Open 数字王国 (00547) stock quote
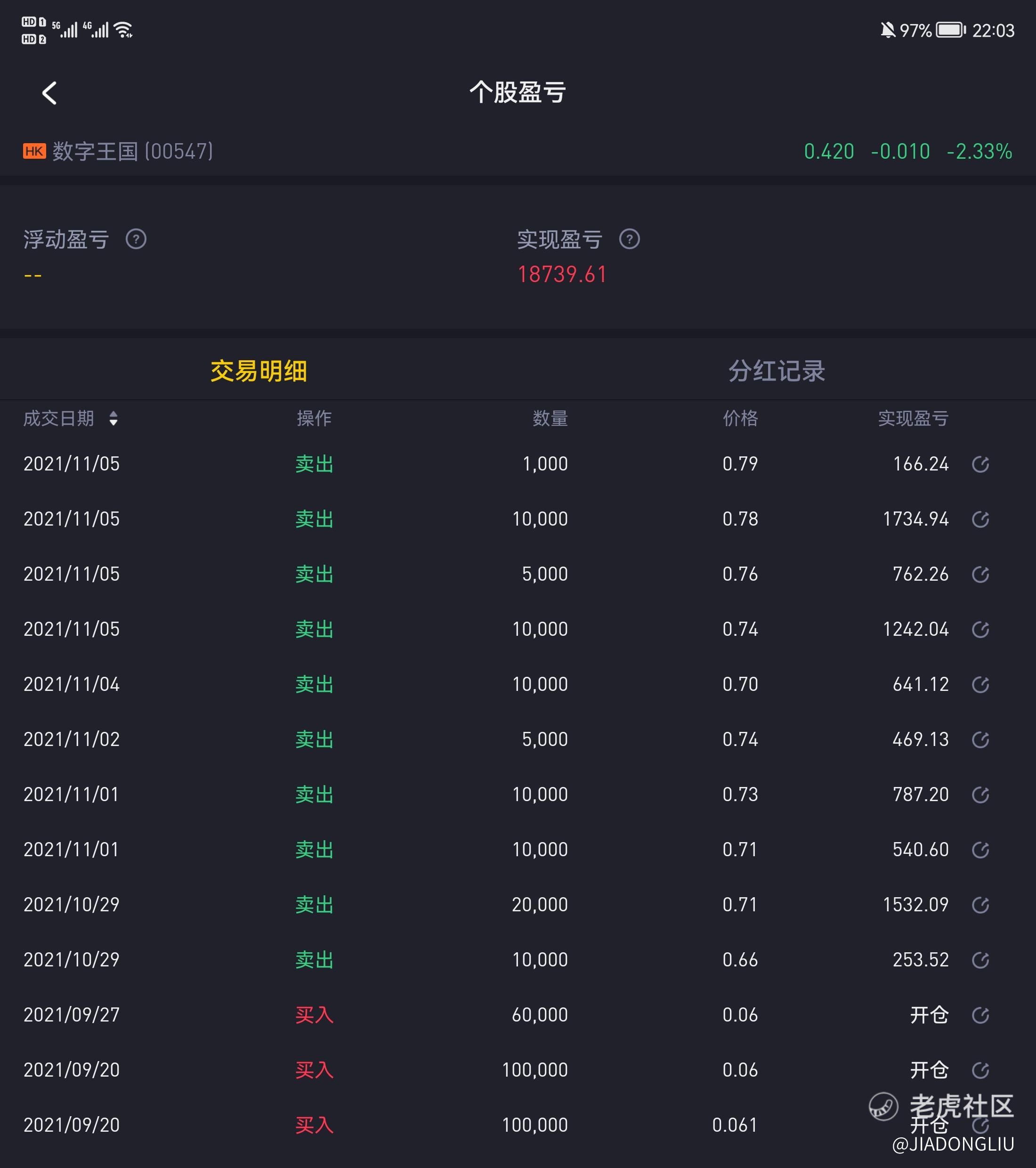The width and height of the screenshot is (1036, 1168). pos(133,152)
